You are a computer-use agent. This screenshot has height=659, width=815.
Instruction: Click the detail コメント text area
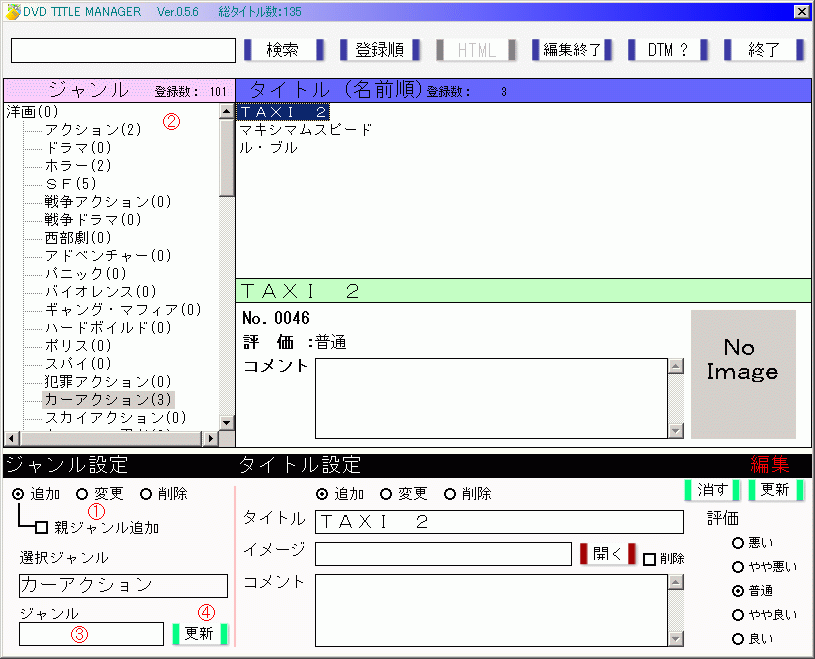491,398
